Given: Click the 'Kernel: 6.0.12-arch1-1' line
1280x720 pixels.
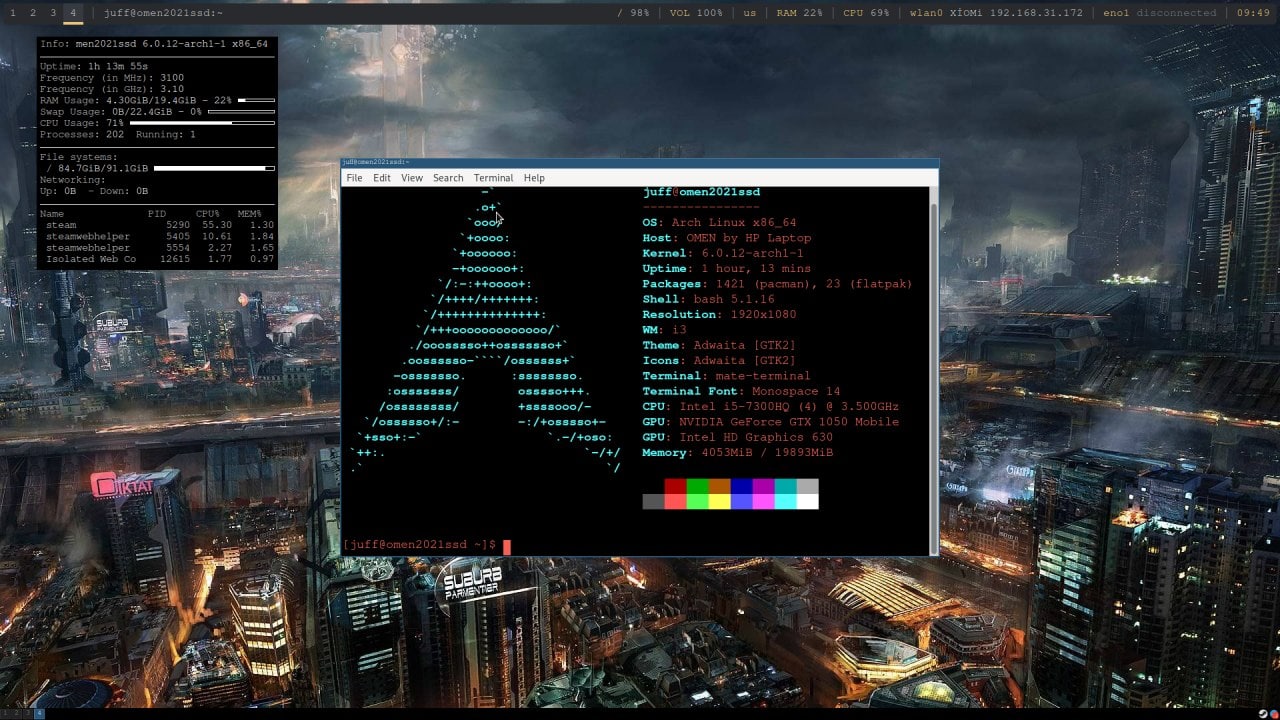Looking at the screenshot, I should coord(723,254).
